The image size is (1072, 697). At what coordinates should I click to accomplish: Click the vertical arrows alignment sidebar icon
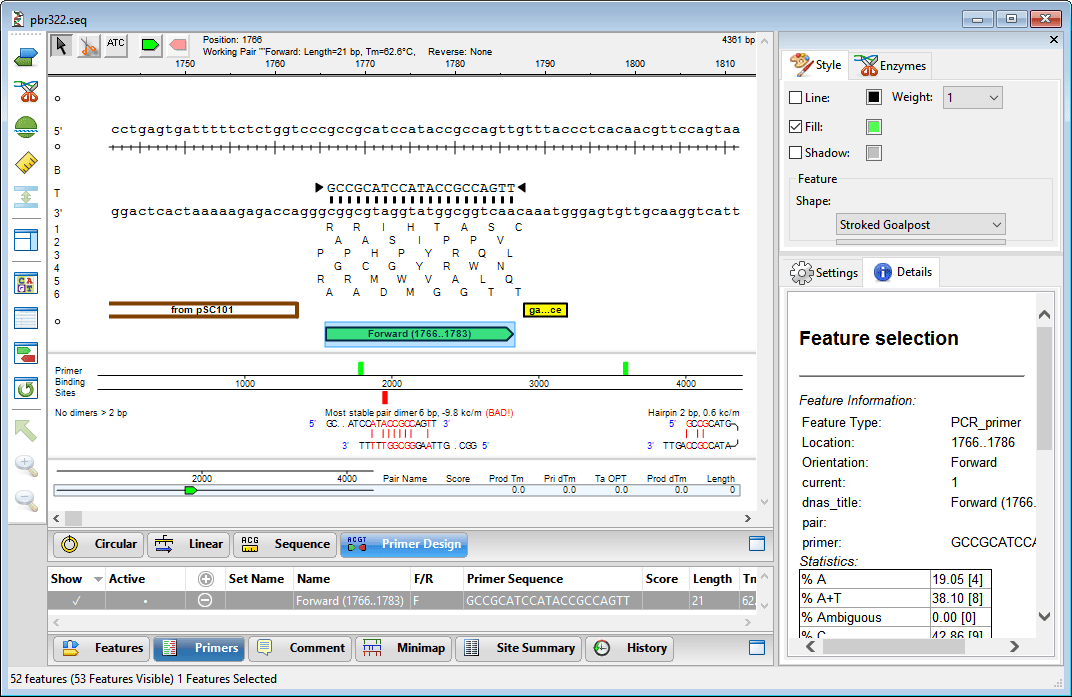(26, 197)
